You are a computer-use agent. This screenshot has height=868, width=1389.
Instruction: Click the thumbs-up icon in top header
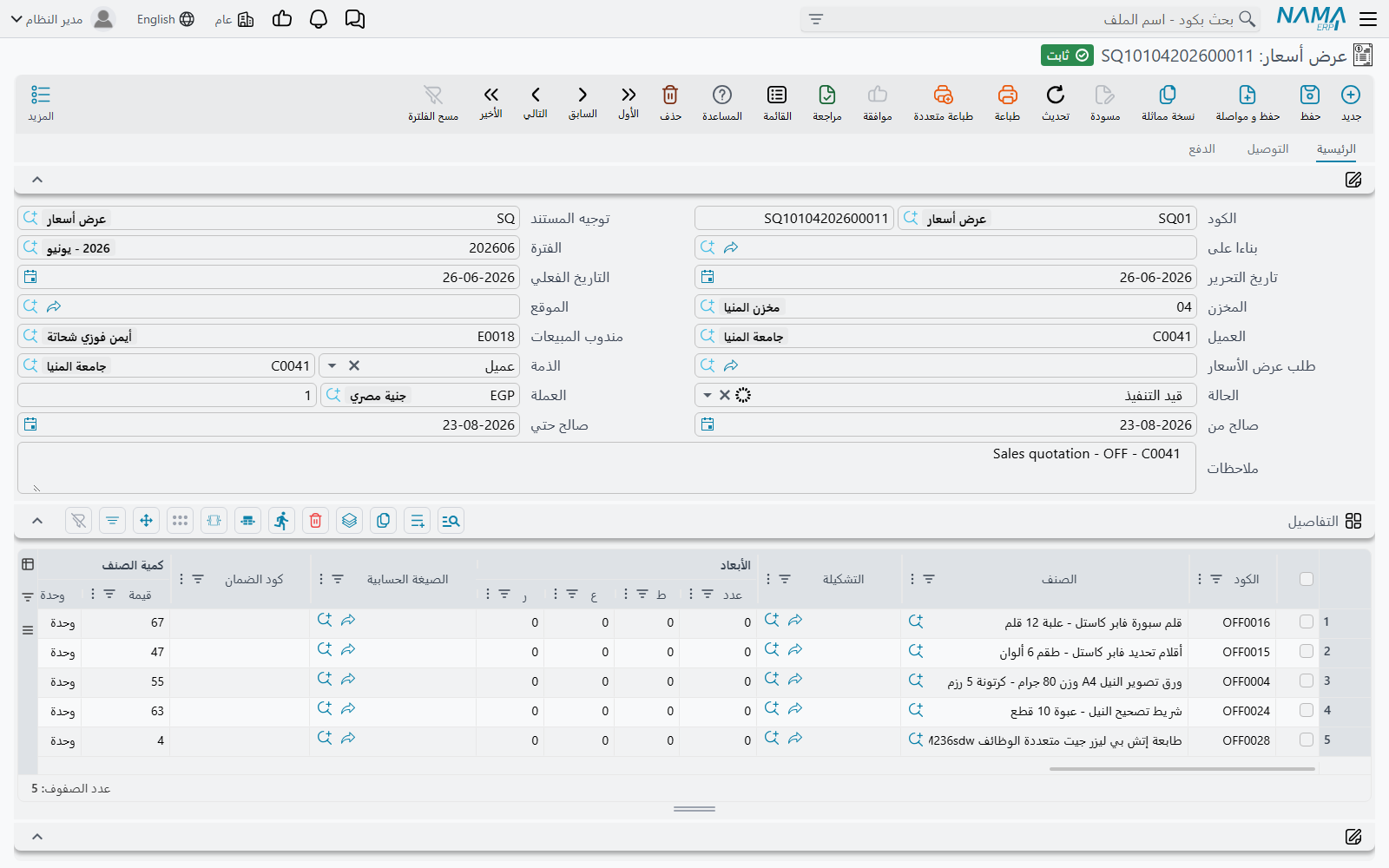coord(282,19)
